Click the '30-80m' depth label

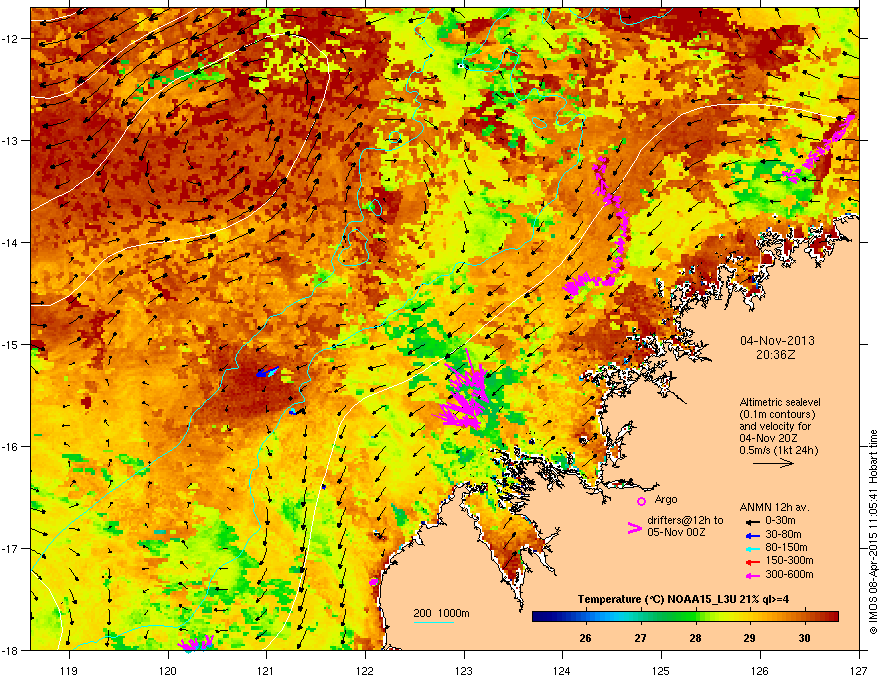click(783, 534)
